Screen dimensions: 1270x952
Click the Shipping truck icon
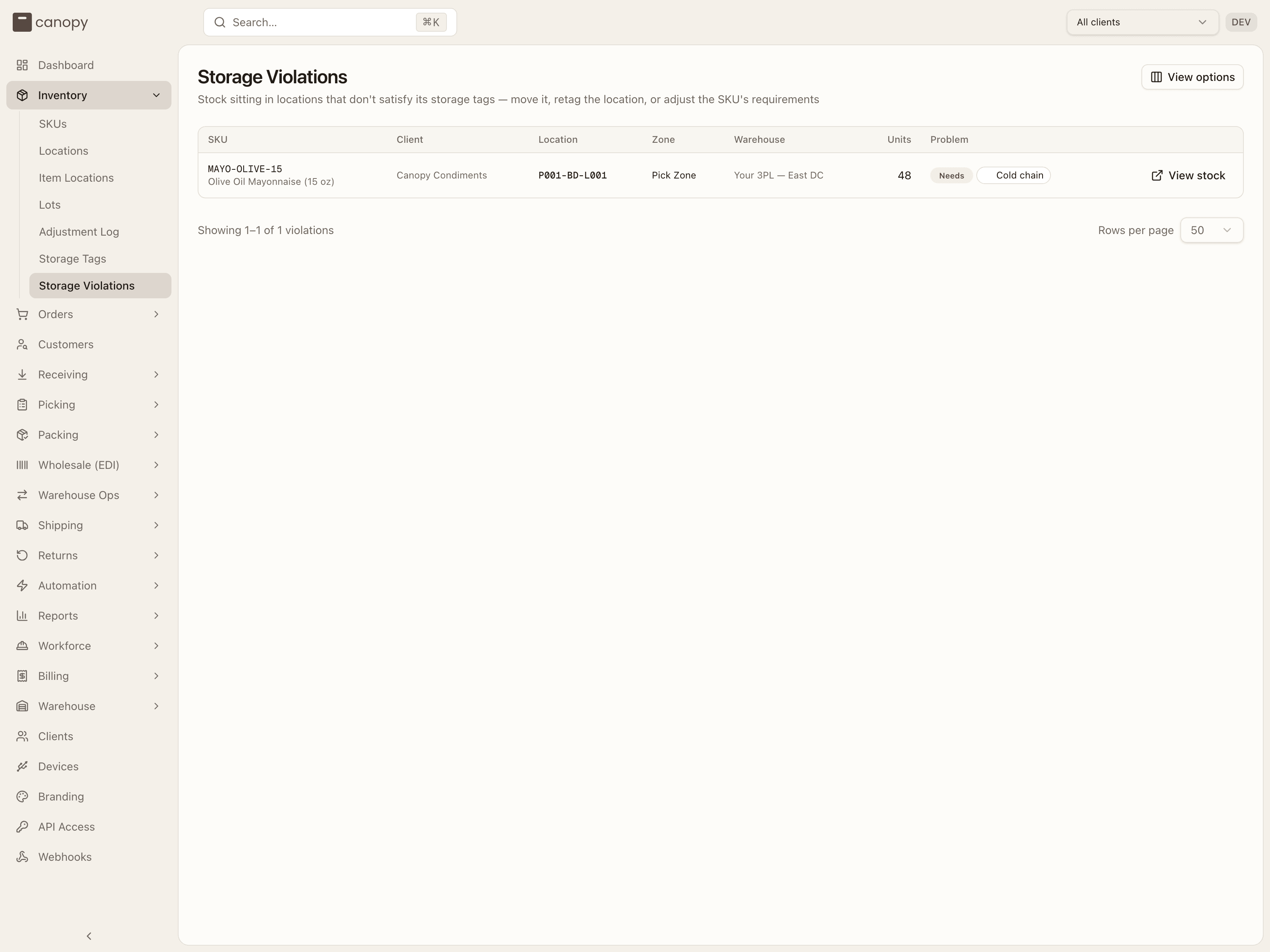coord(22,525)
